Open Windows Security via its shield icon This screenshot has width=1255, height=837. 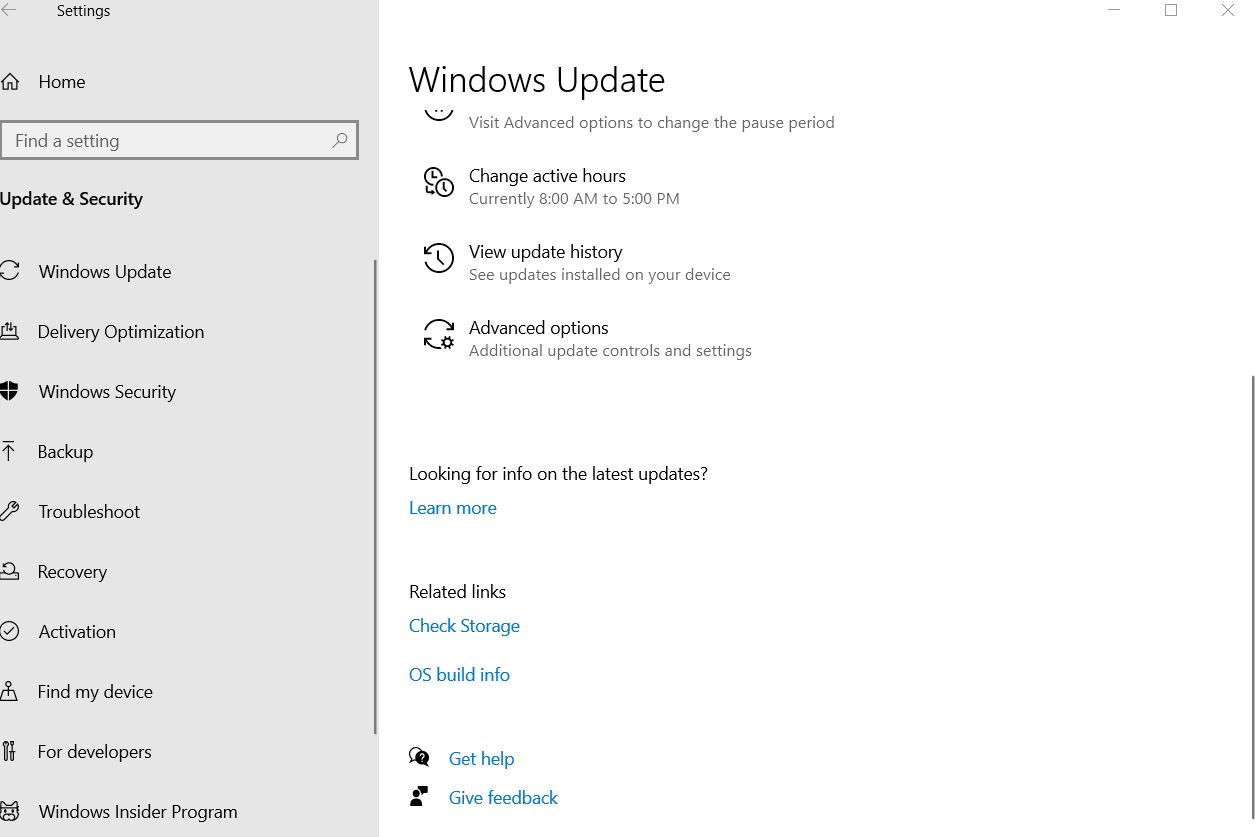pos(13,391)
